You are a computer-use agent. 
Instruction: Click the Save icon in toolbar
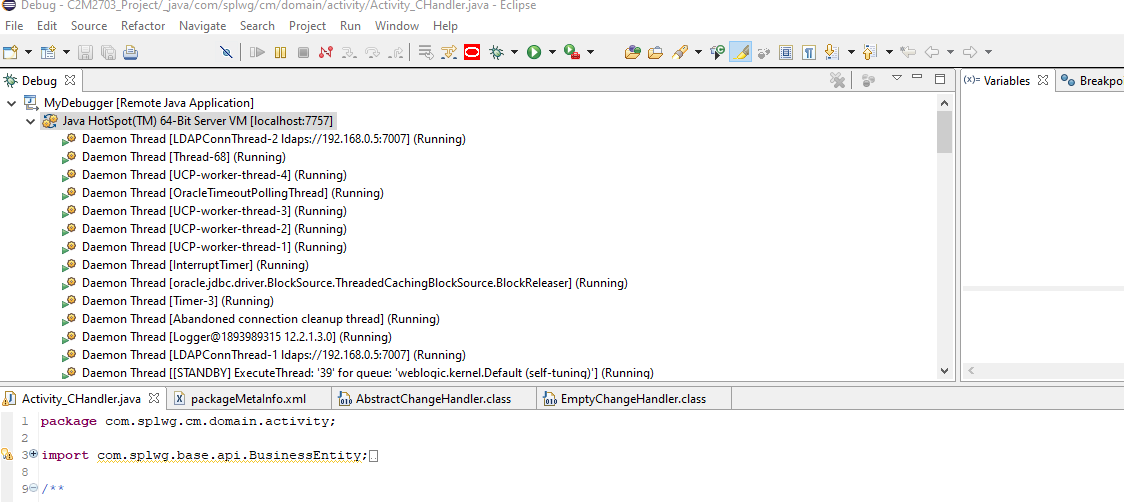(85, 52)
